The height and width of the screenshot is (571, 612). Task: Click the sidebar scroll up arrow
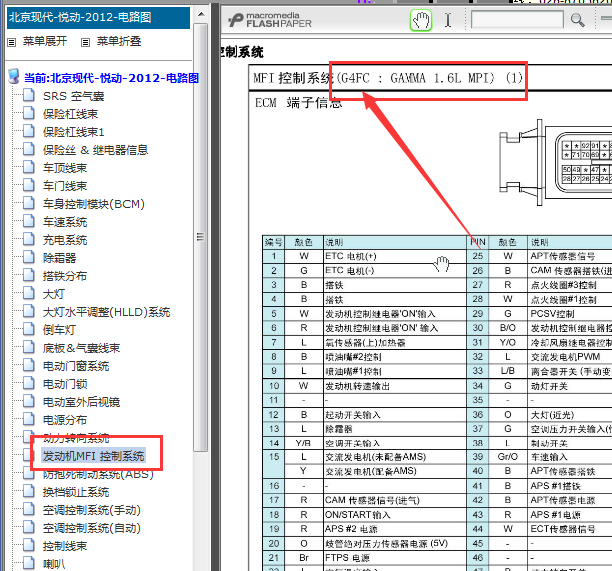[x=201, y=14]
